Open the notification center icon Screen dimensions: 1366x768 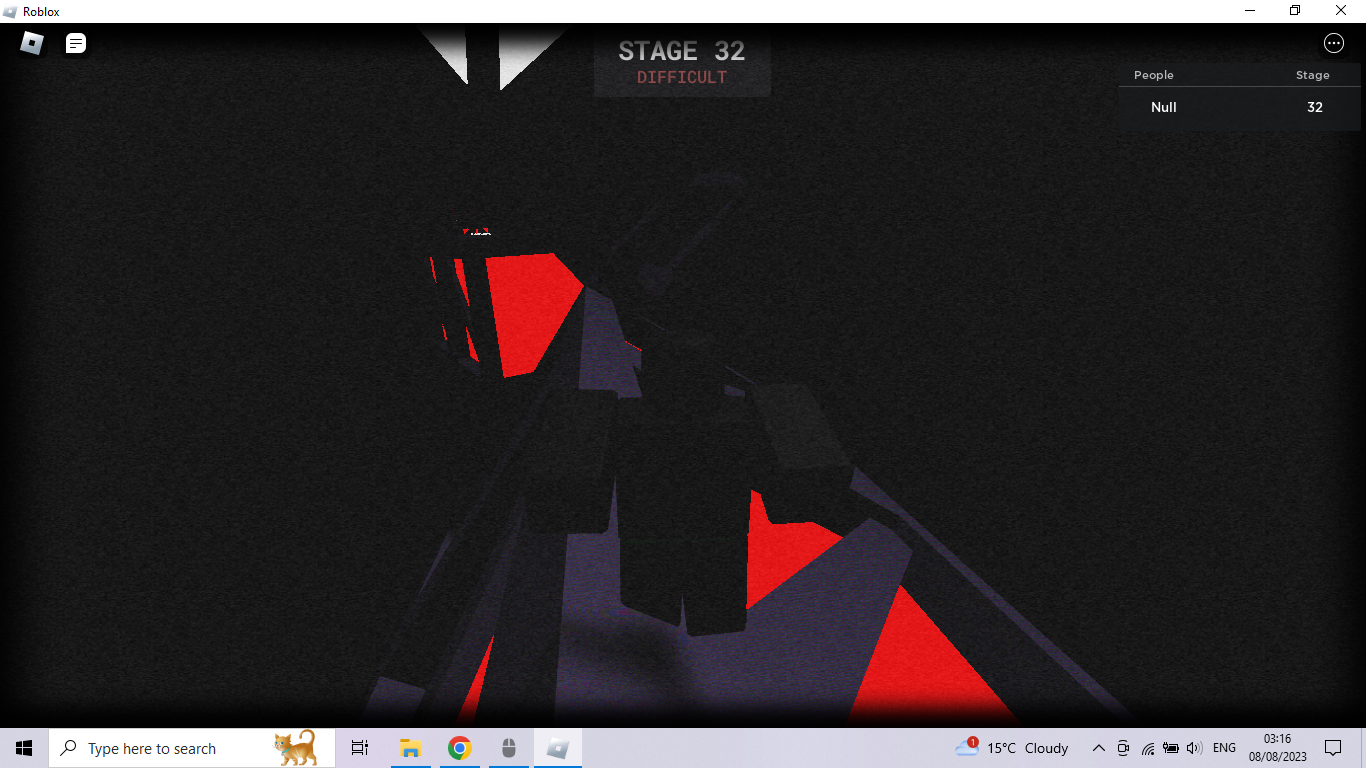(1333, 748)
